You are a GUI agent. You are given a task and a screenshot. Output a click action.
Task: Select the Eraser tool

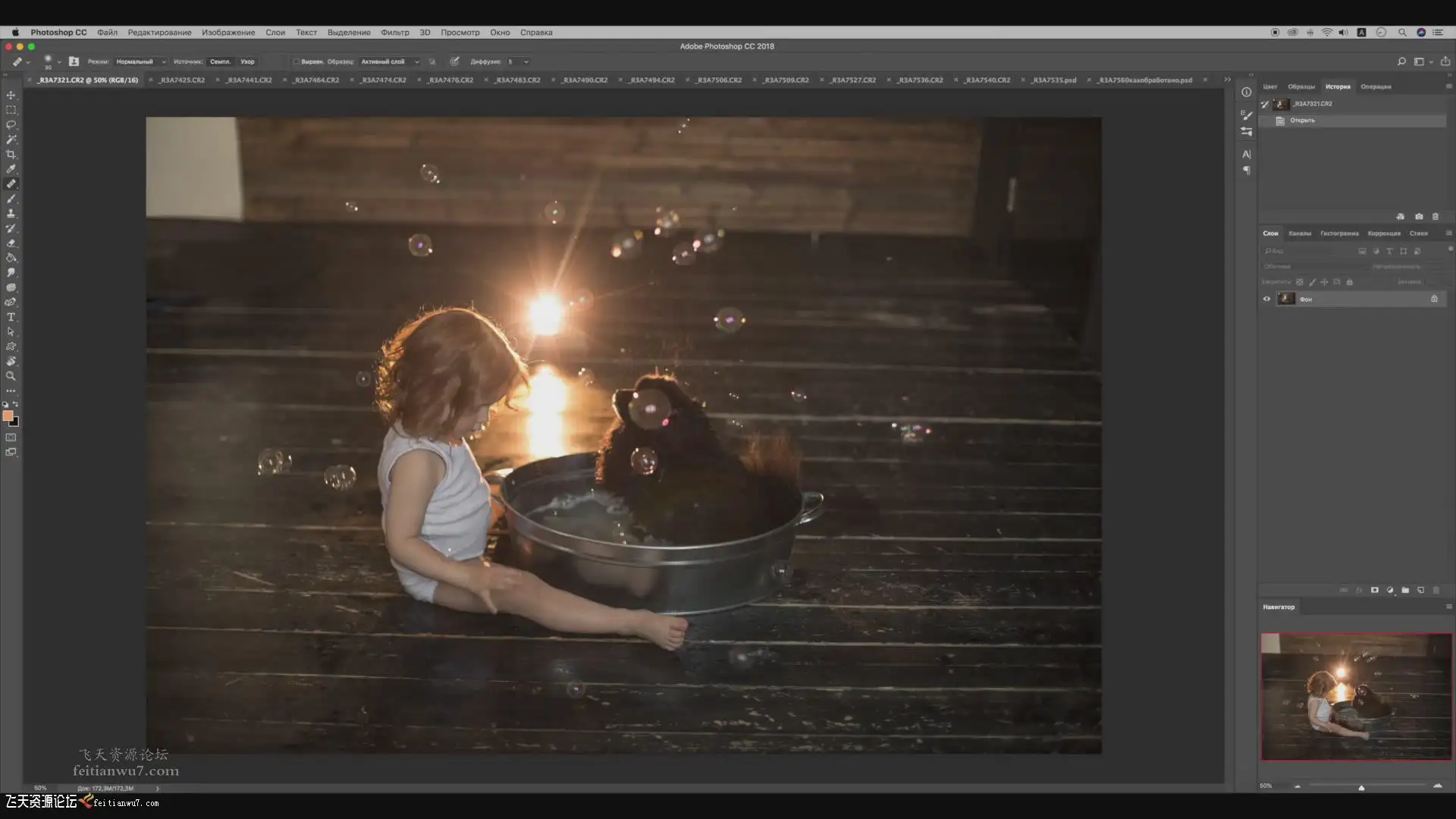11,243
